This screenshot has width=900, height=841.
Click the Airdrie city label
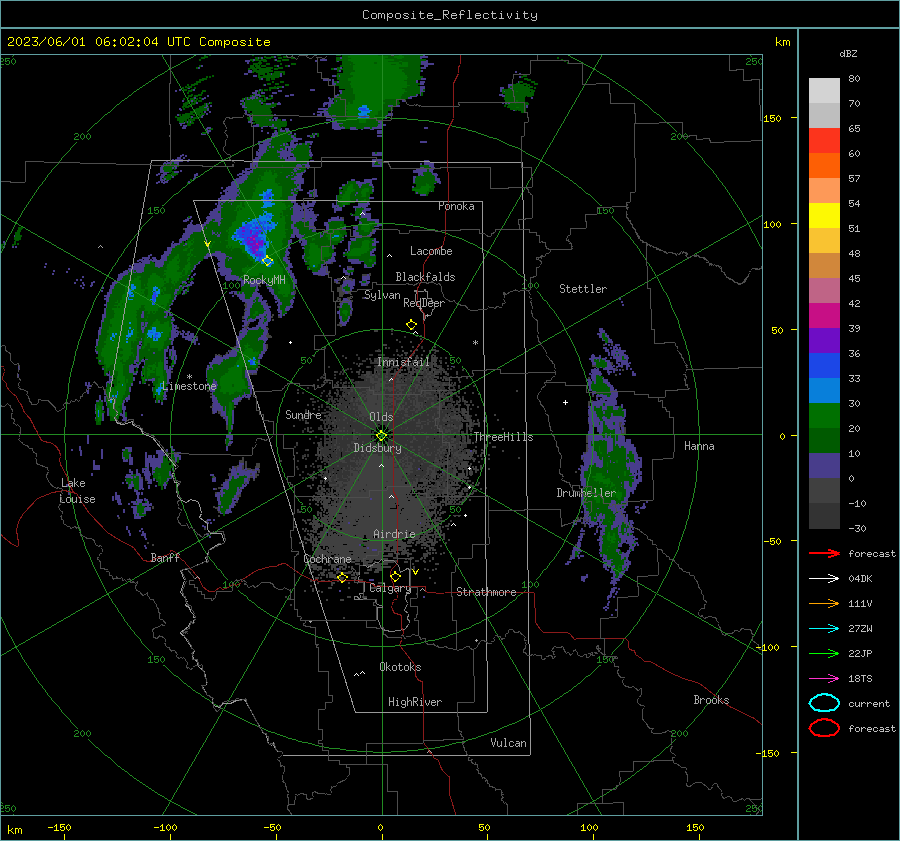(394, 534)
